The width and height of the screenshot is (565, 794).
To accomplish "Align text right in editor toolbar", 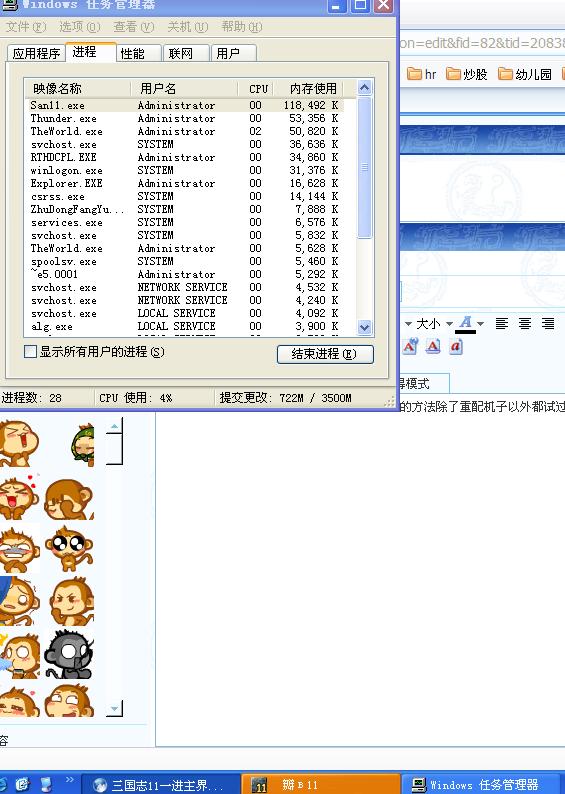I will (x=548, y=324).
